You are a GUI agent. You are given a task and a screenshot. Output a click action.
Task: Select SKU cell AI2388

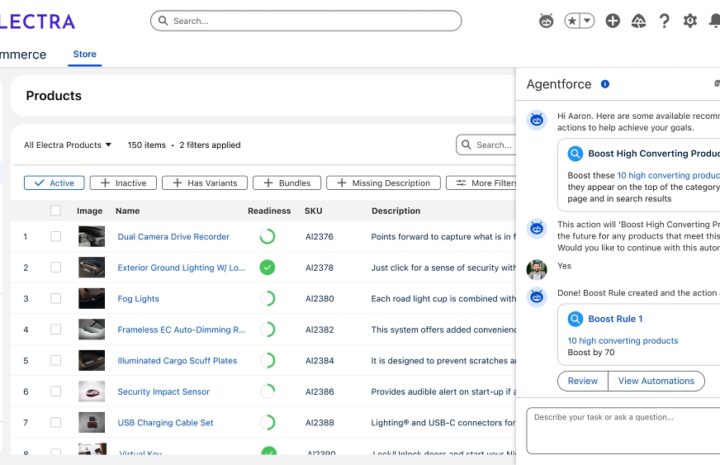click(x=320, y=423)
